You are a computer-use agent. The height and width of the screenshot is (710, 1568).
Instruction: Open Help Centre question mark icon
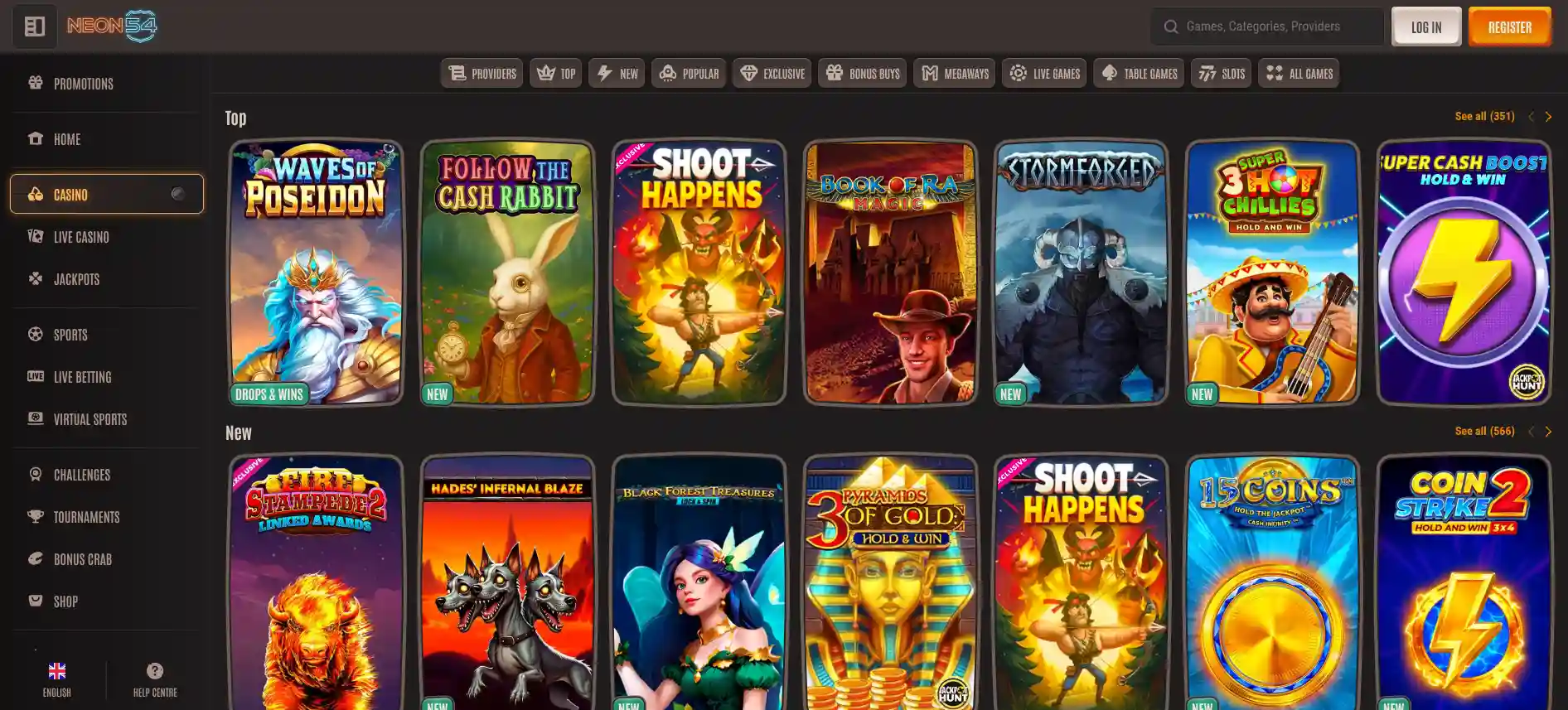(x=155, y=671)
